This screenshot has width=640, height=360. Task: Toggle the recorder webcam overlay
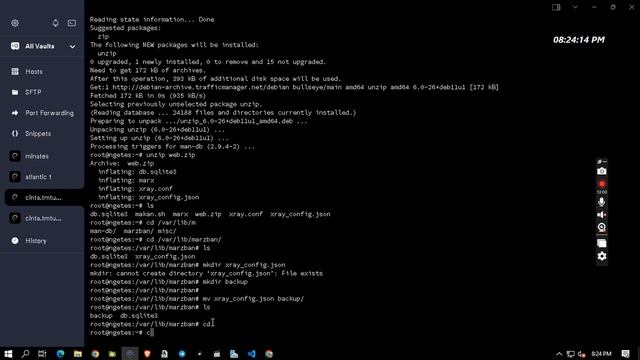(602, 227)
